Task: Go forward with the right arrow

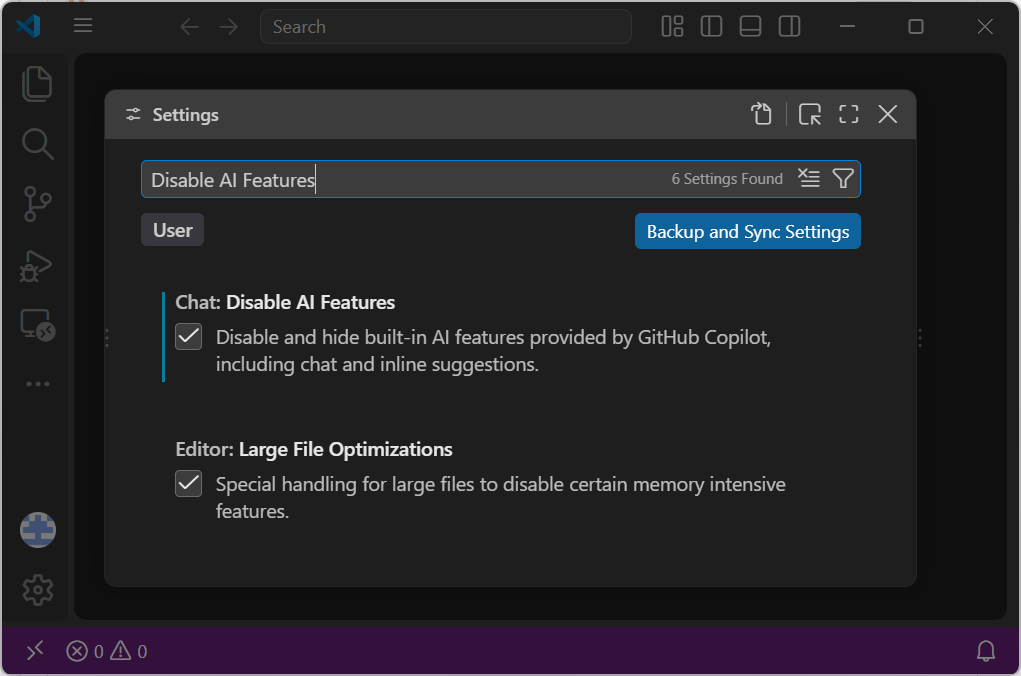Action: pyautogui.click(x=229, y=27)
